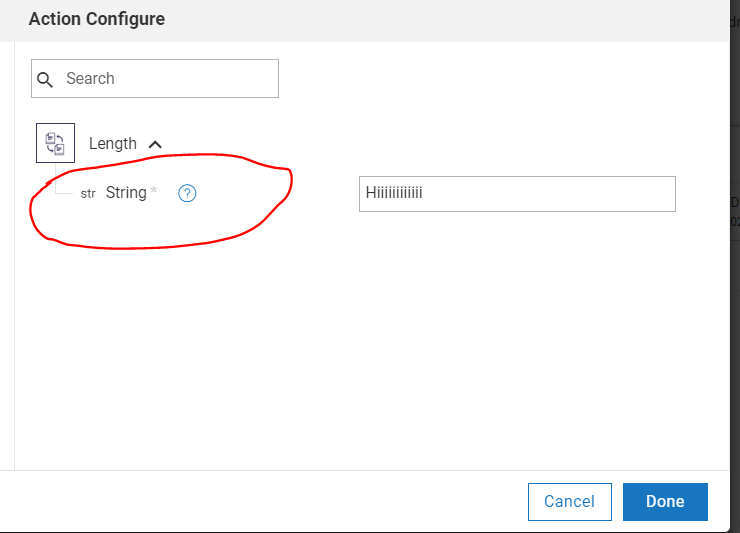Click the Action Configure title
The image size is (740, 533).
[x=97, y=19]
